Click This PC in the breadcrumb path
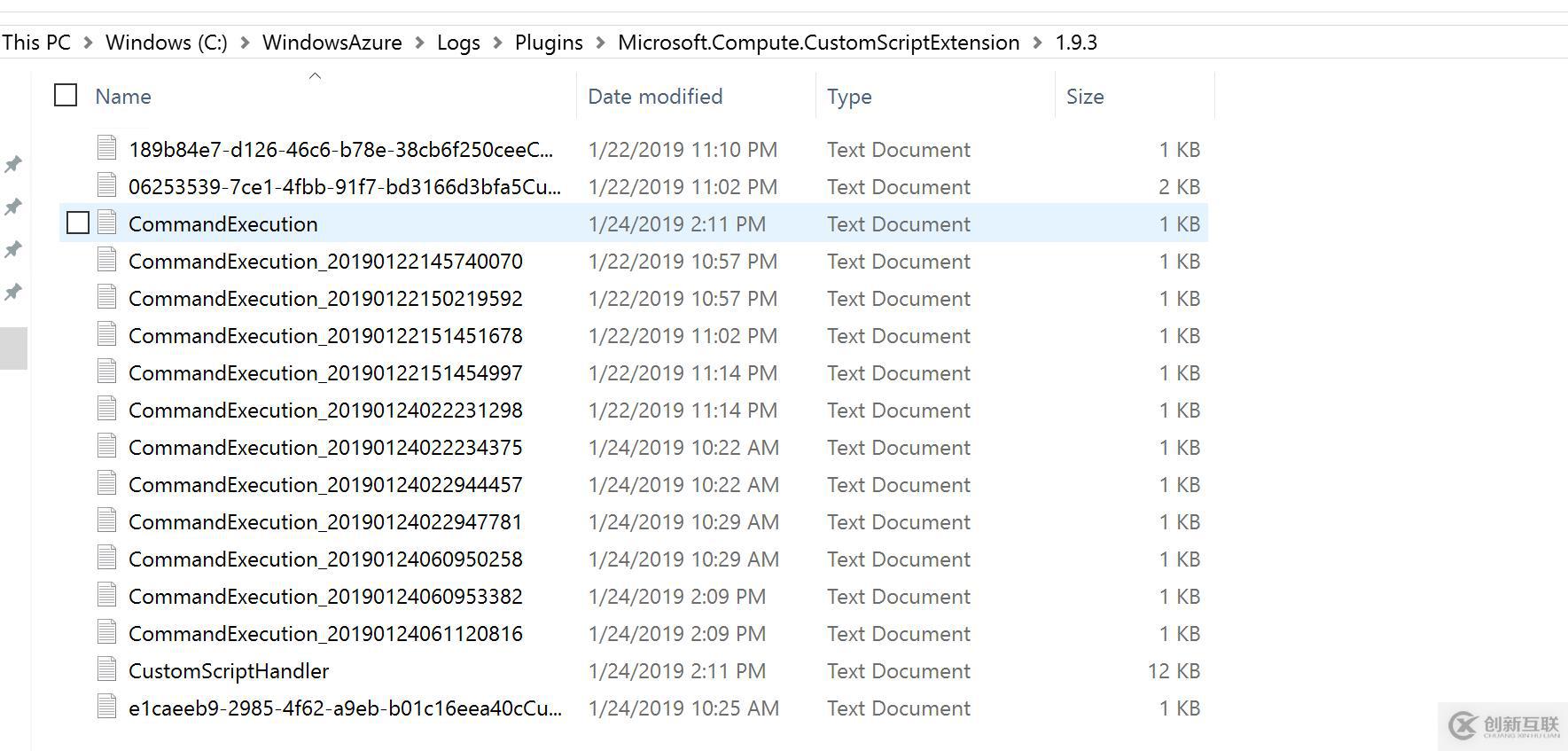Screen dimensions: 1568x751 [x=36, y=43]
